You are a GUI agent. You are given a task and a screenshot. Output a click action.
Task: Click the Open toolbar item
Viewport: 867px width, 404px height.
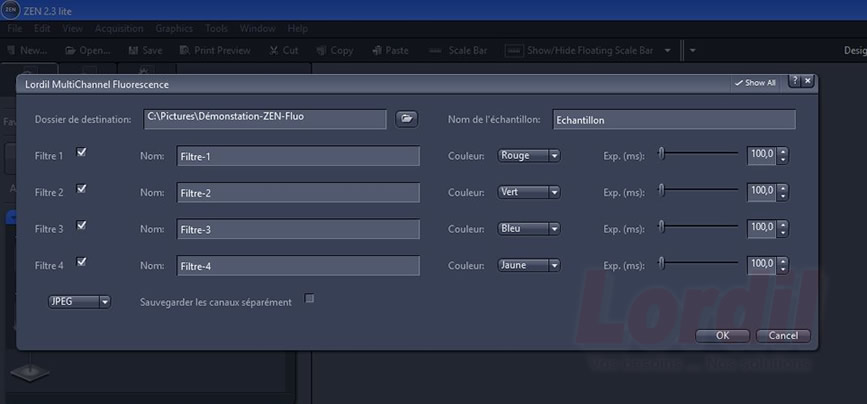[x=88, y=50]
